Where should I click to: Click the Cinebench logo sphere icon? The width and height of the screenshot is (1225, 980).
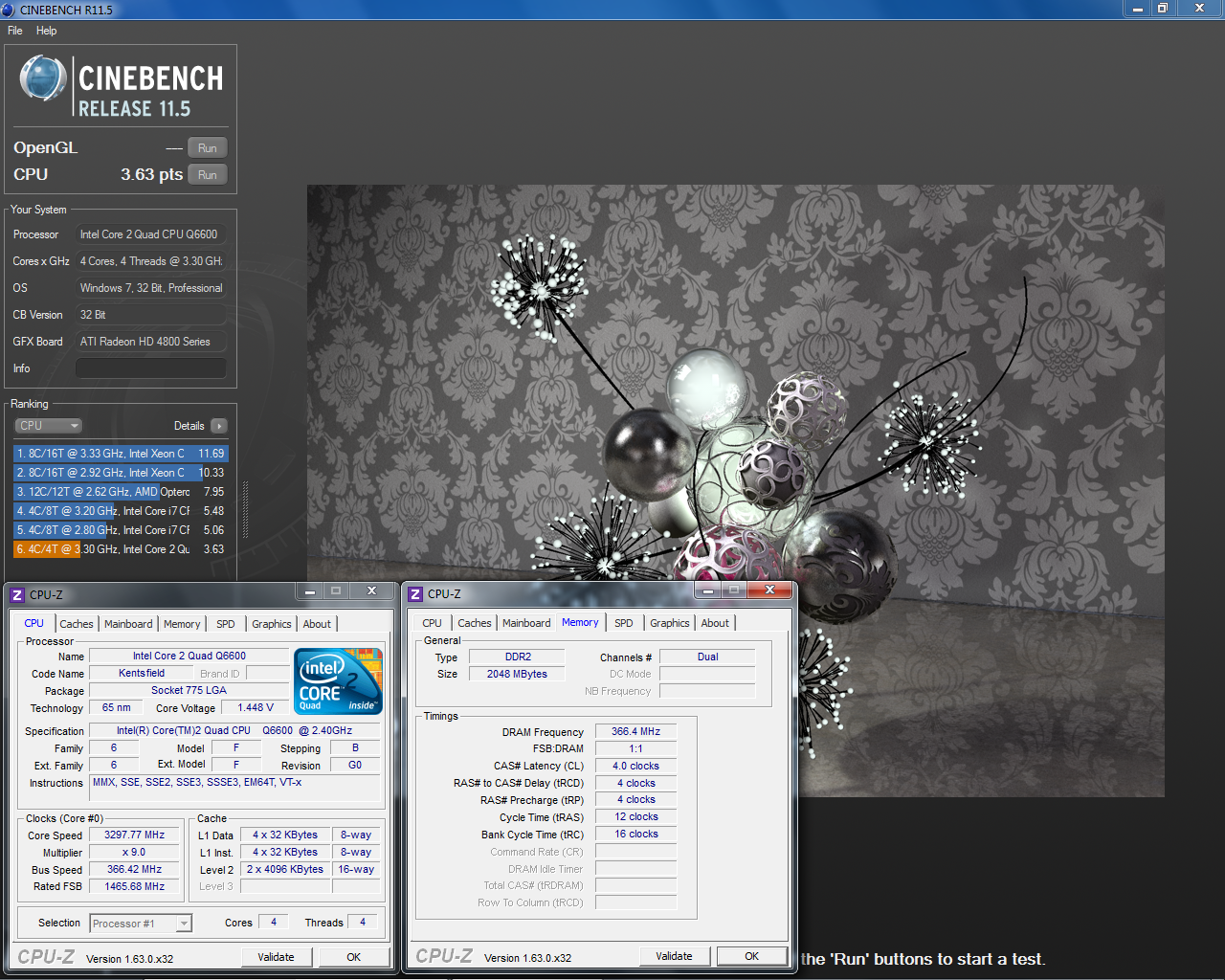click(x=43, y=78)
